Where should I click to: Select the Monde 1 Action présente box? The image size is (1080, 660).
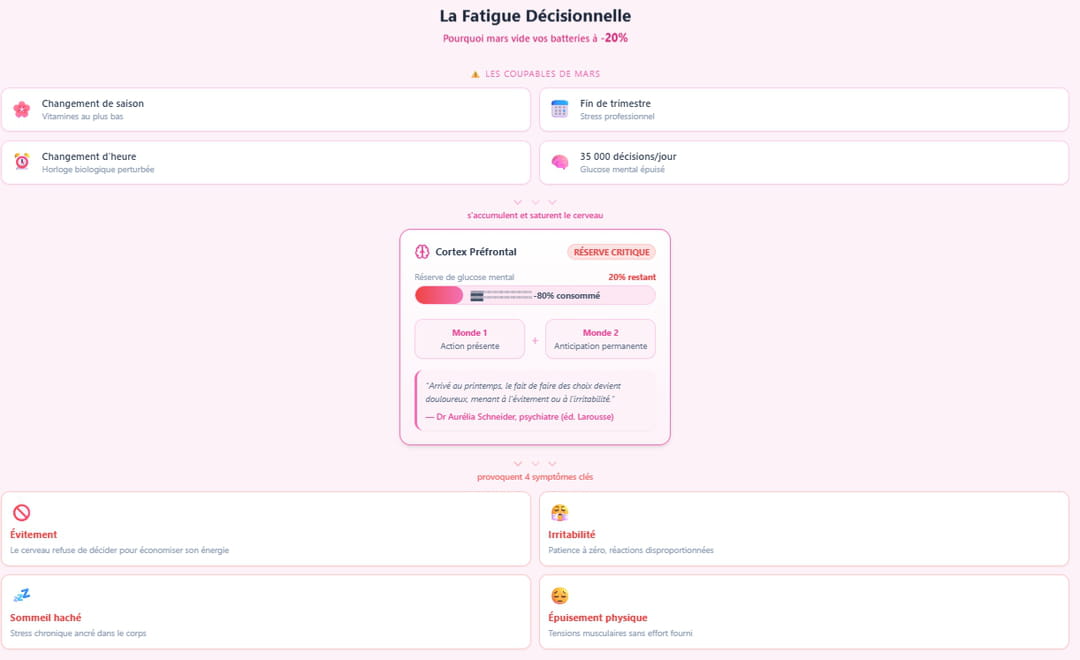pyautogui.click(x=469, y=339)
